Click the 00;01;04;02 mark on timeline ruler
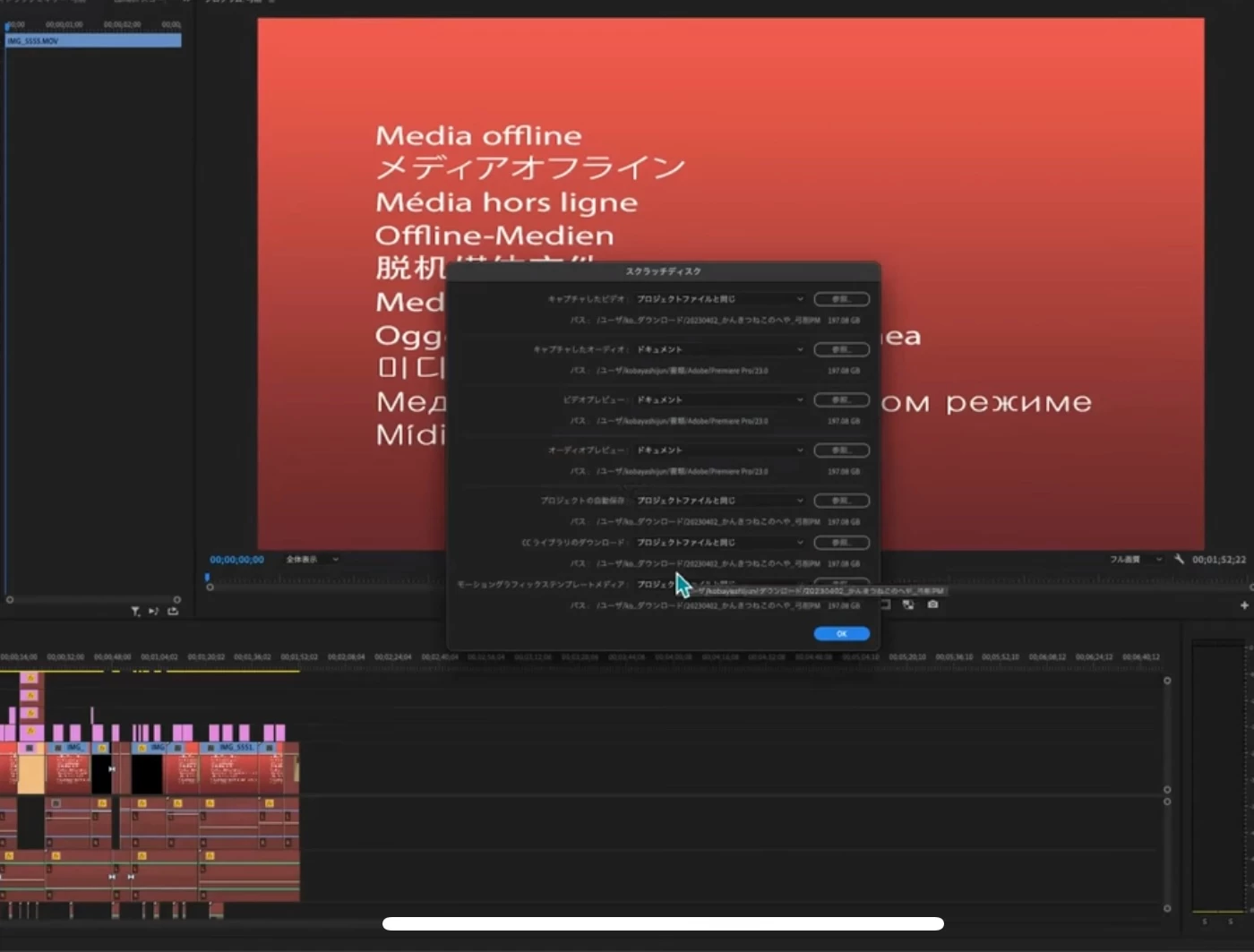The image size is (1254, 952). pos(159,657)
